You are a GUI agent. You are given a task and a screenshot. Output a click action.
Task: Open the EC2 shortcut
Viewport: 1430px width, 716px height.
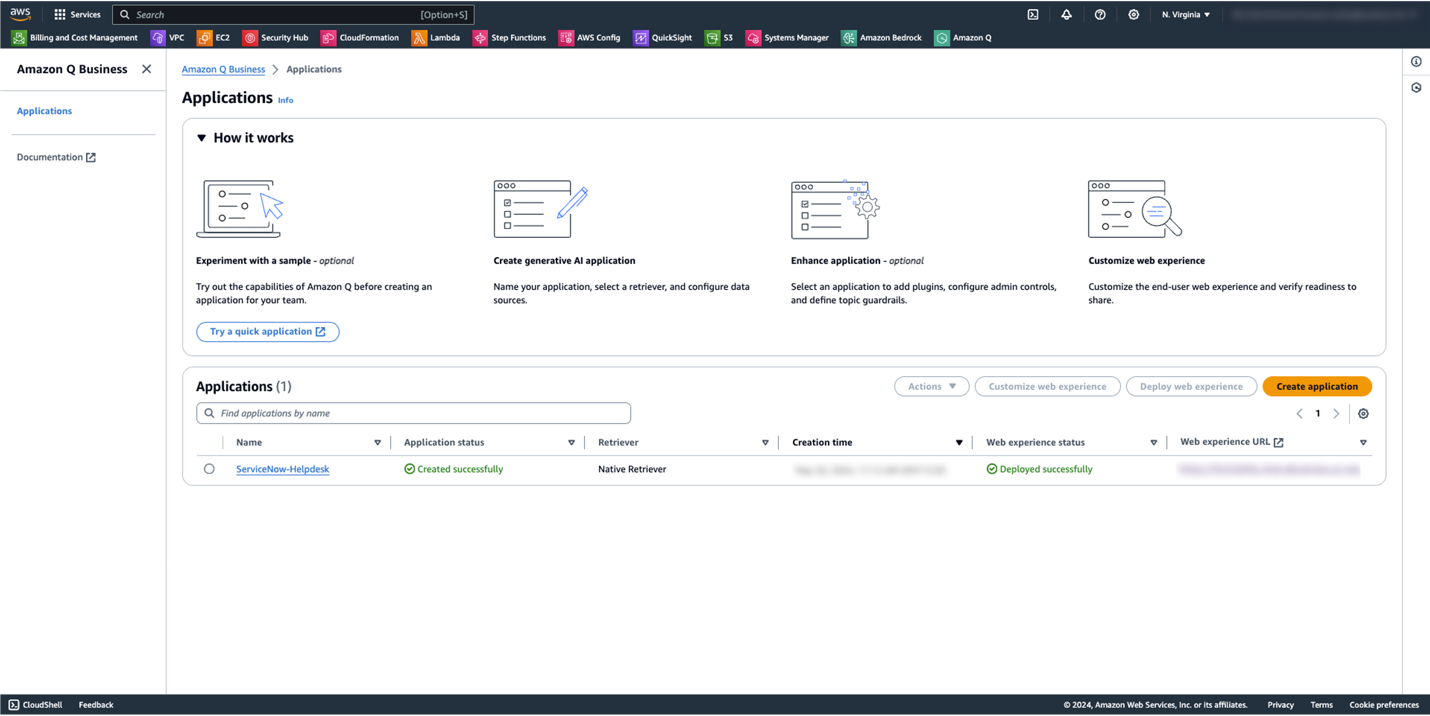pyautogui.click(x=214, y=38)
